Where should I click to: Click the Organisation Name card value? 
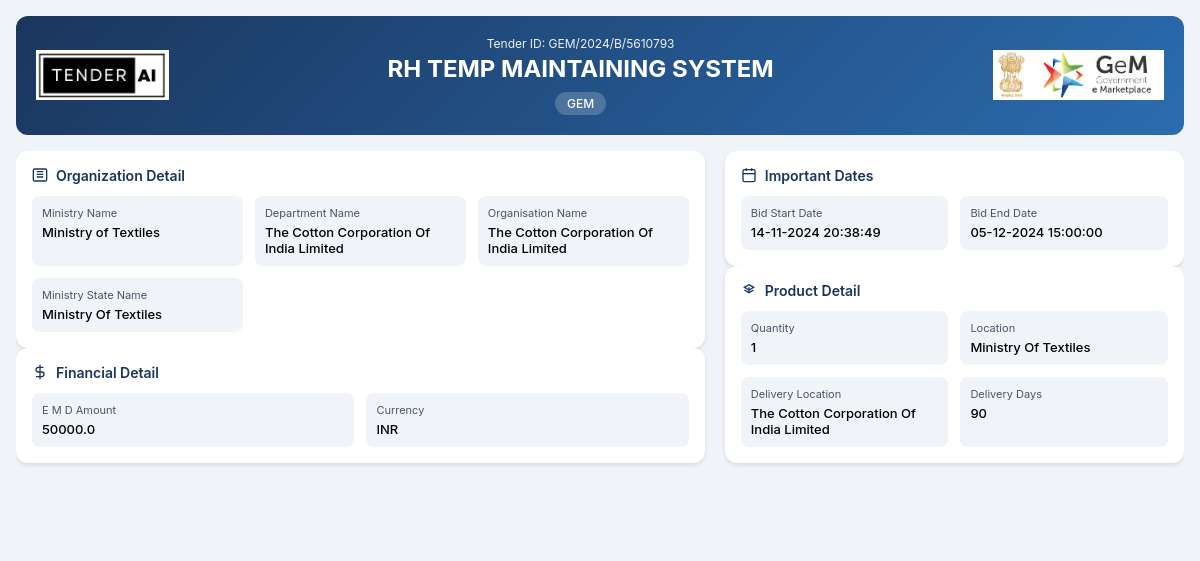tap(570, 241)
